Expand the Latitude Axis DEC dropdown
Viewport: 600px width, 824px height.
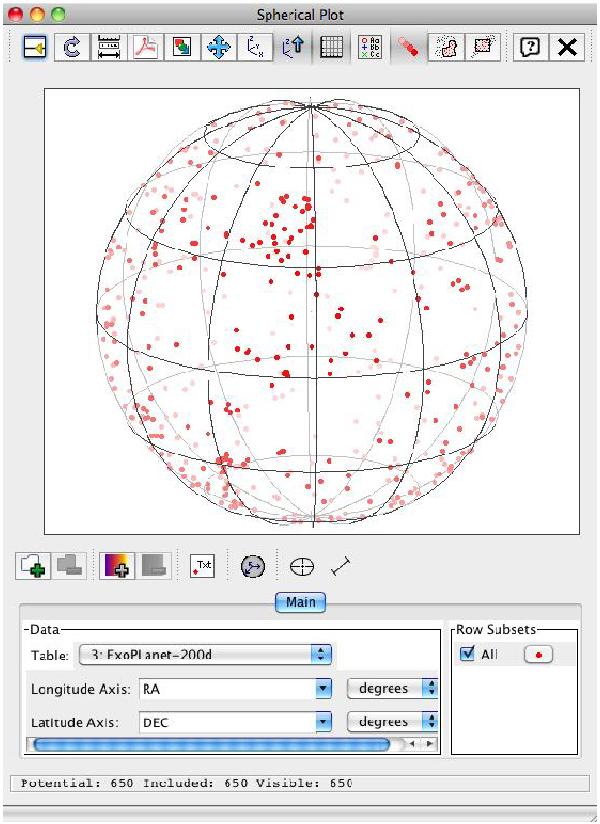(323, 721)
